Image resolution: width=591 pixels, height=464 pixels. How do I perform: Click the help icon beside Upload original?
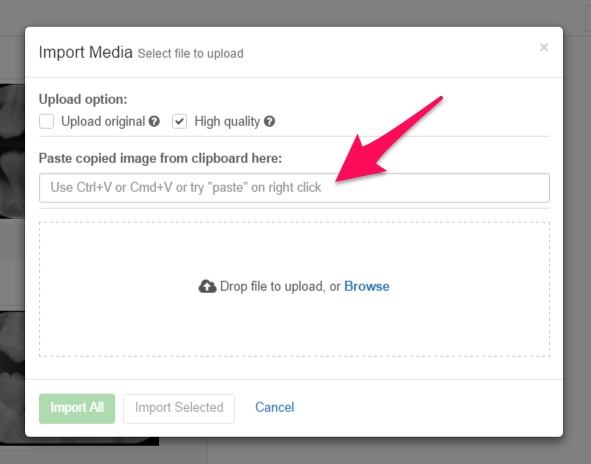(154, 121)
